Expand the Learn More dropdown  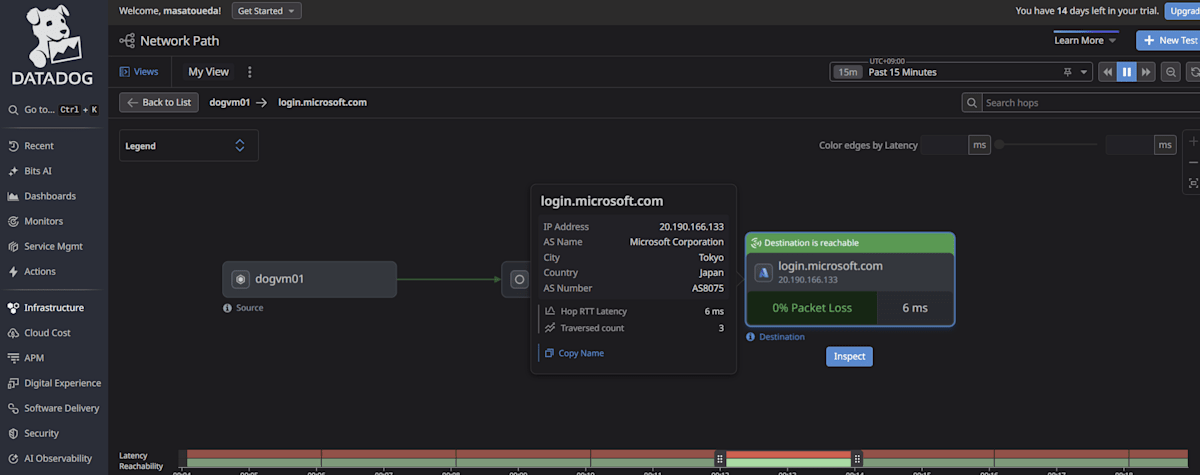click(1085, 41)
